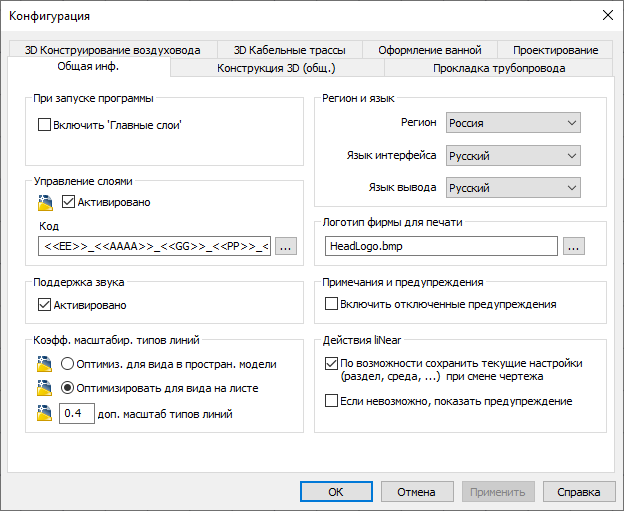Check Если невозможно, показать предупреждение
This screenshot has width=624, height=511.
(331, 400)
